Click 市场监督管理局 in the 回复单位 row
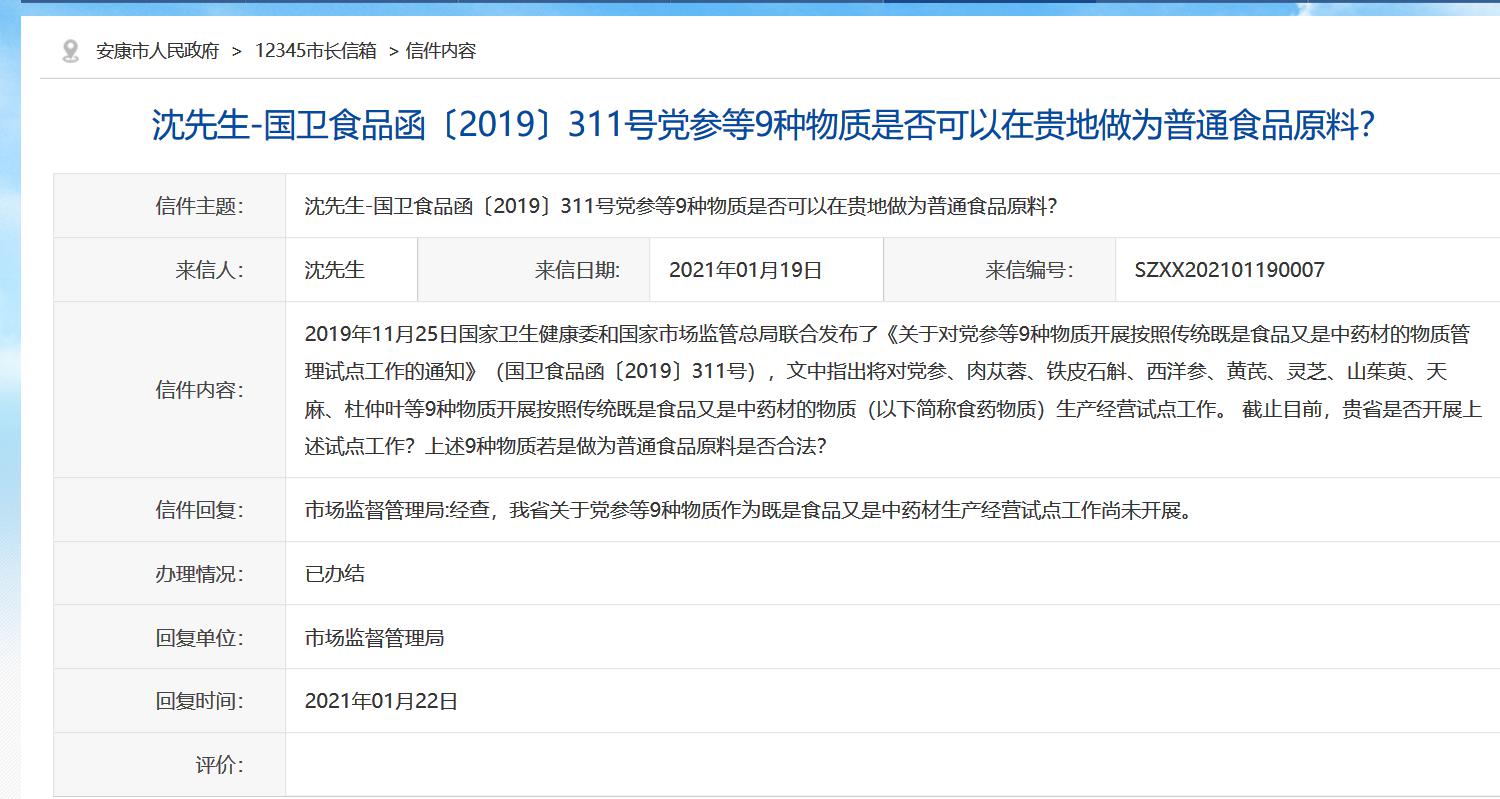 (374, 638)
